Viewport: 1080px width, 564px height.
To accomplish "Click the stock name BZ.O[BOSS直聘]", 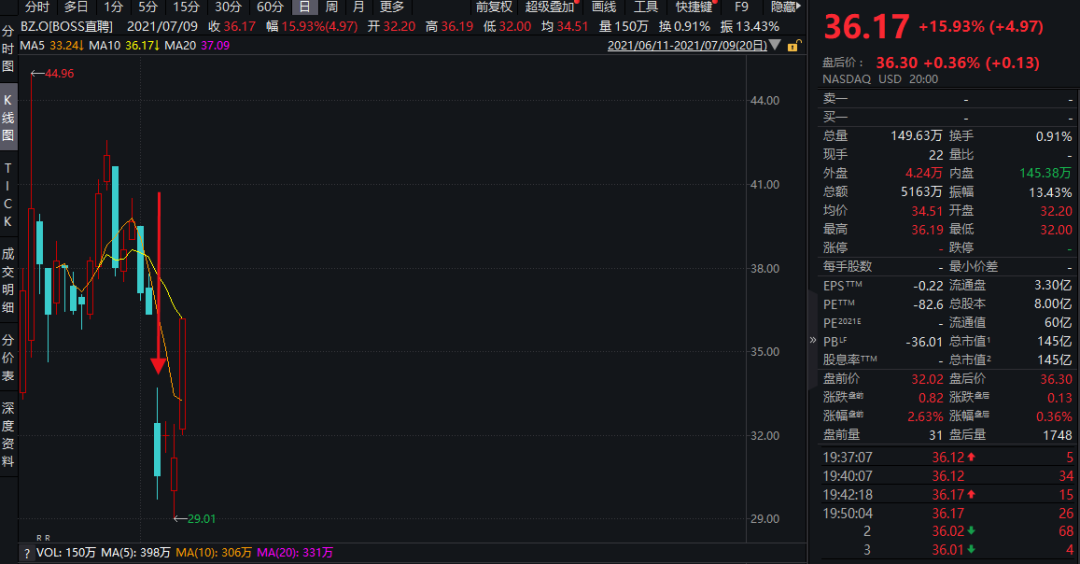I will 66,27.
